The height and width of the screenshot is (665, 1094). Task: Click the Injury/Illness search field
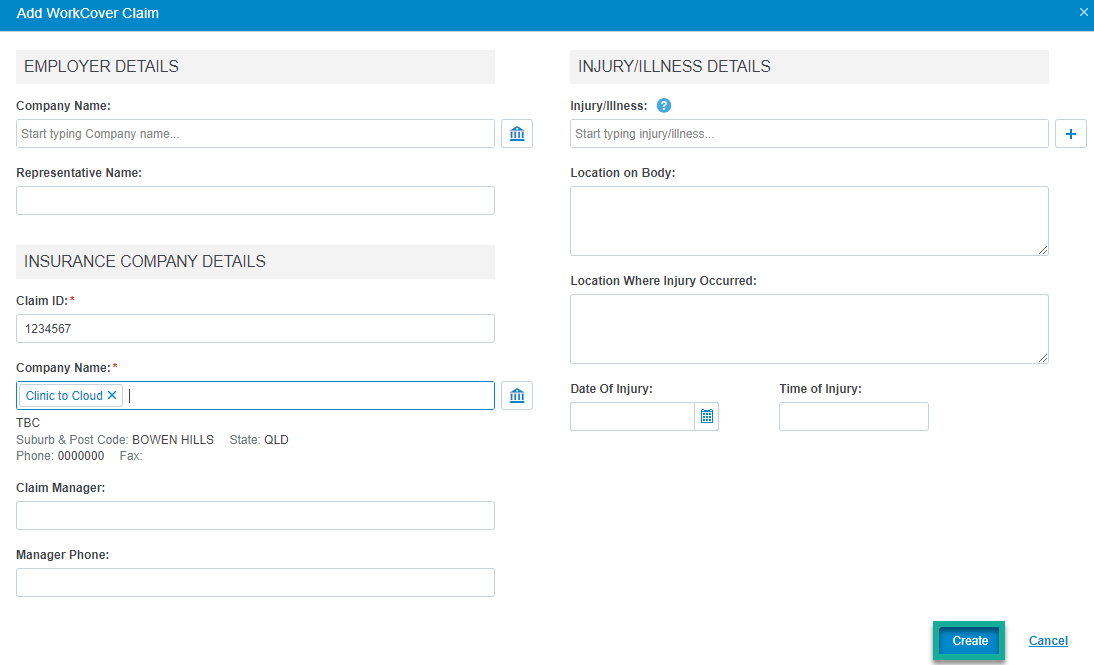[x=809, y=133]
